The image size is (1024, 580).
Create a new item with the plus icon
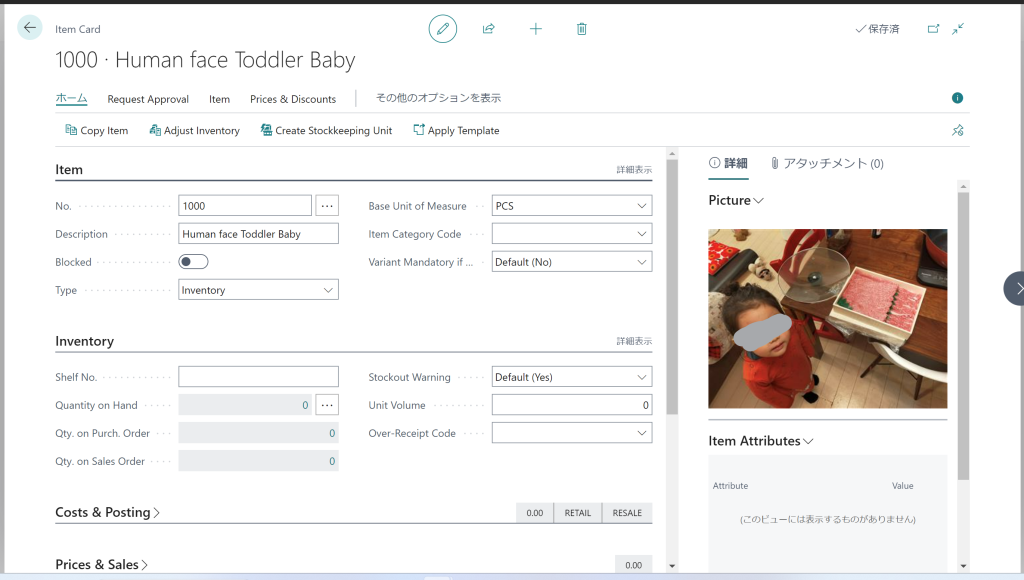click(536, 29)
